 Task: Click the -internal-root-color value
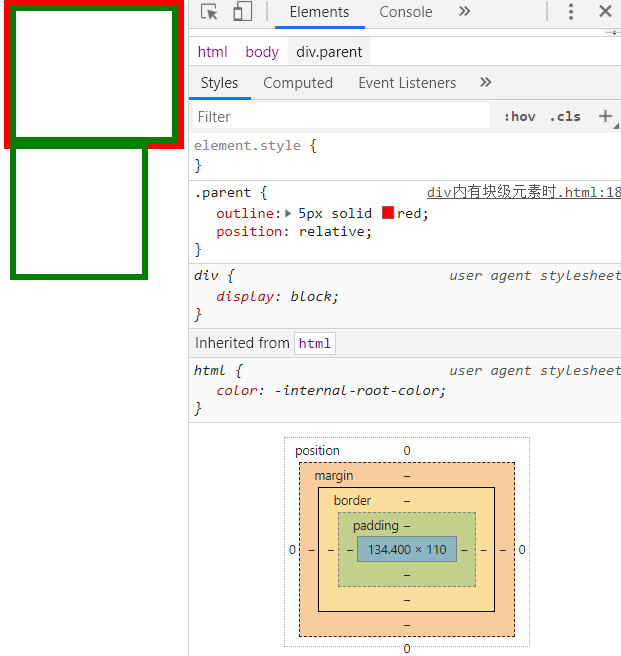pyautogui.click(x=356, y=390)
